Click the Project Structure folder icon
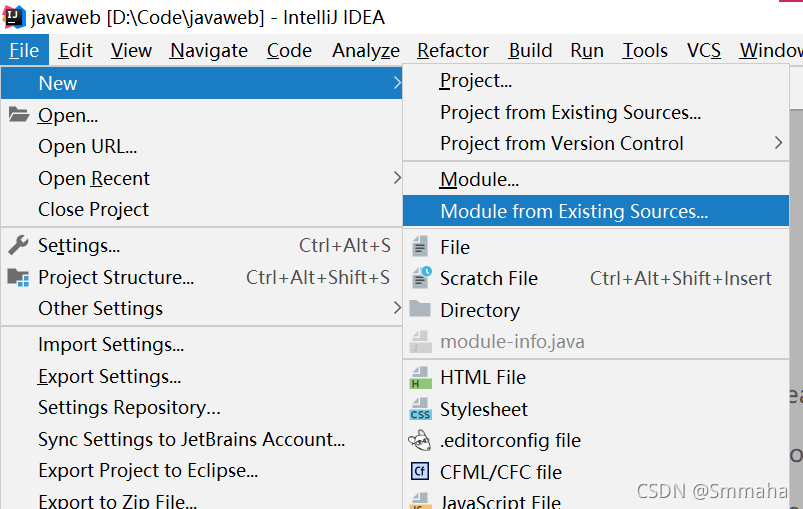This screenshot has height=509, width=803. coord(18,277)
